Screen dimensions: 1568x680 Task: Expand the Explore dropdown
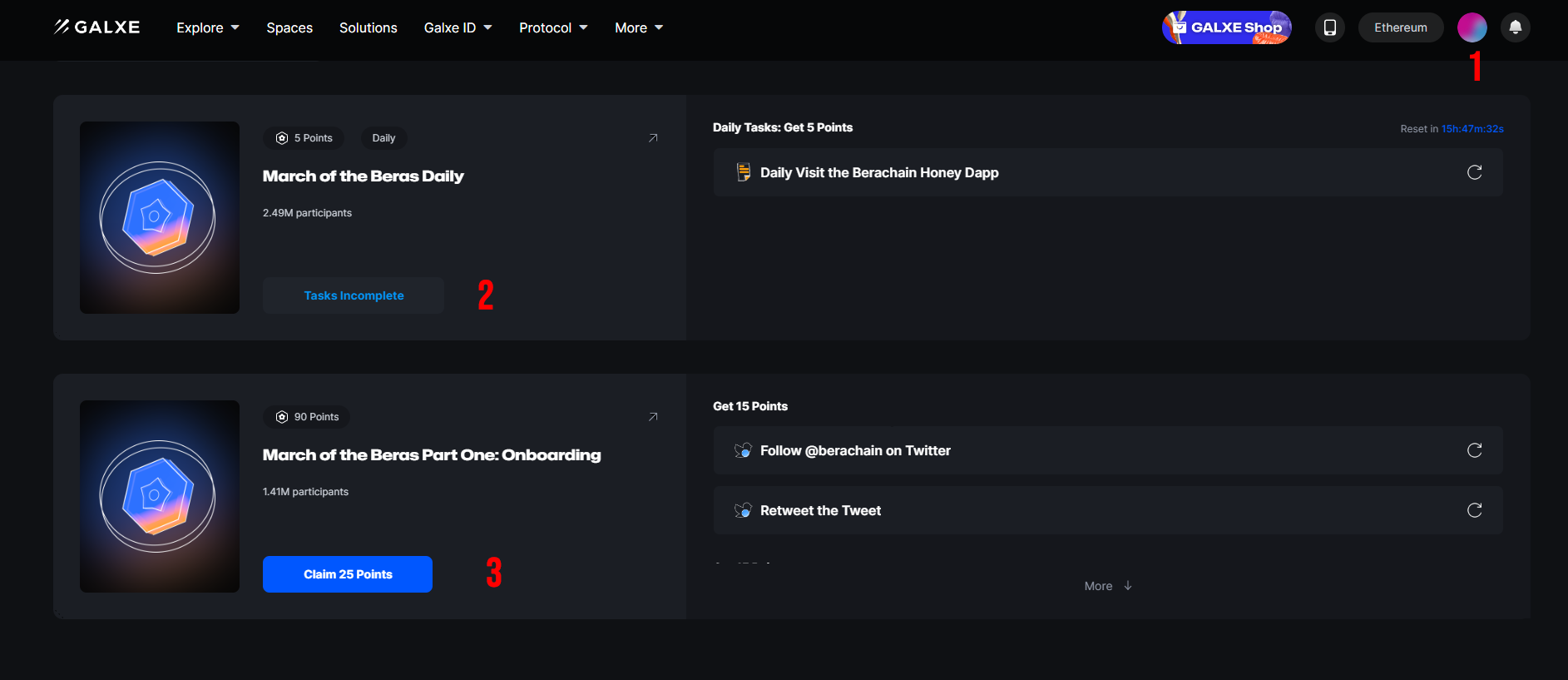click(208, 27)
